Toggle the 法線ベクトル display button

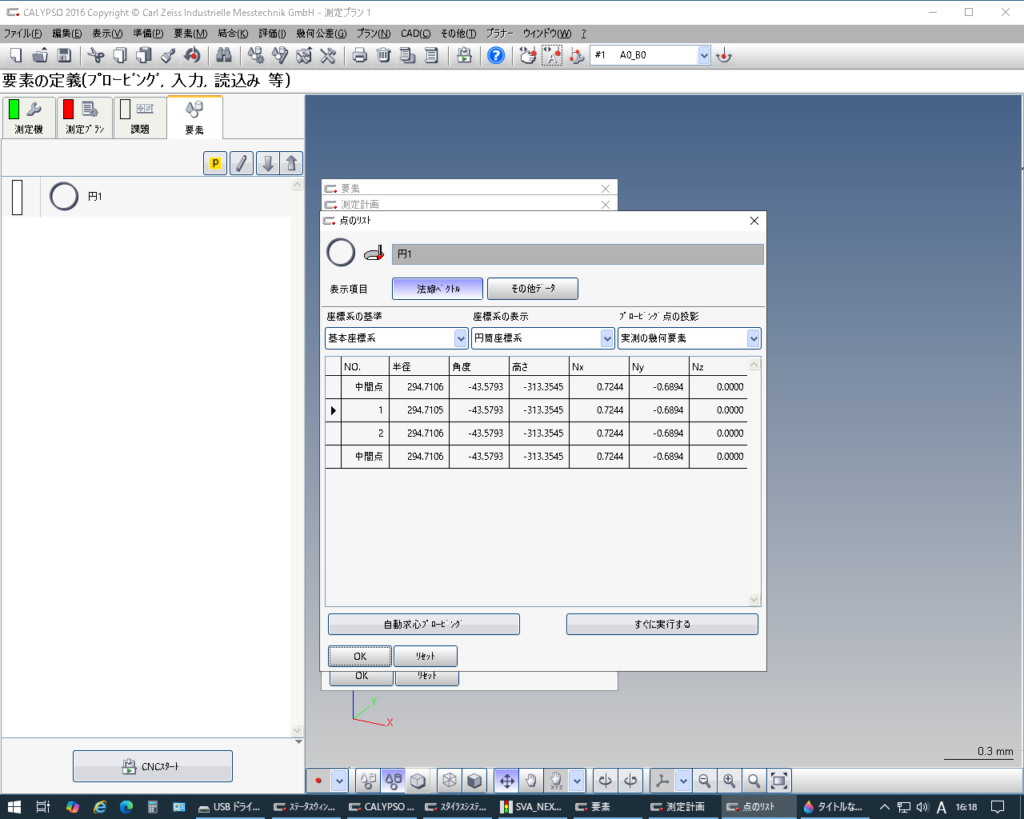[x=437, y=289]
